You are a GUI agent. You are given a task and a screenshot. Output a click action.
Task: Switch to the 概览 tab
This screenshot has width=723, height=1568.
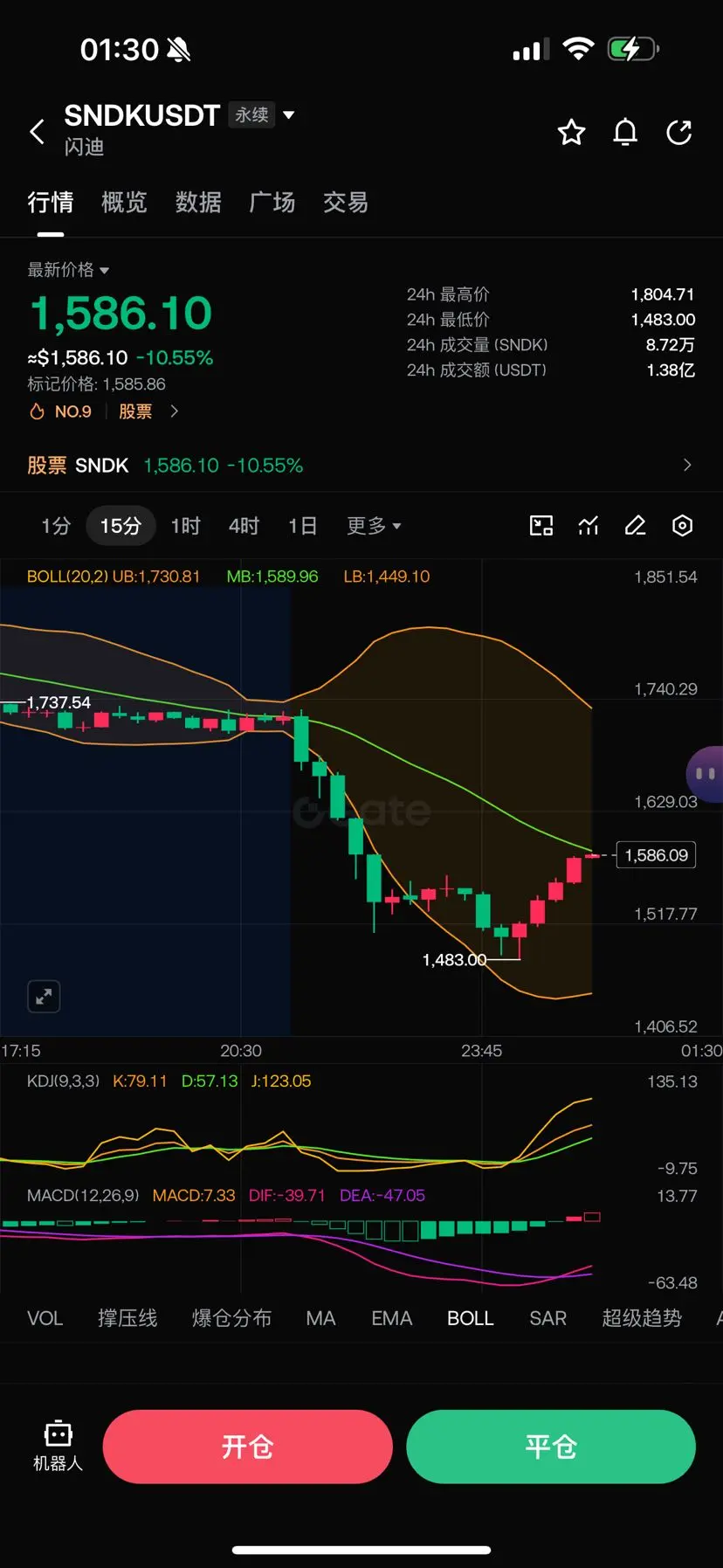(124, 203)
